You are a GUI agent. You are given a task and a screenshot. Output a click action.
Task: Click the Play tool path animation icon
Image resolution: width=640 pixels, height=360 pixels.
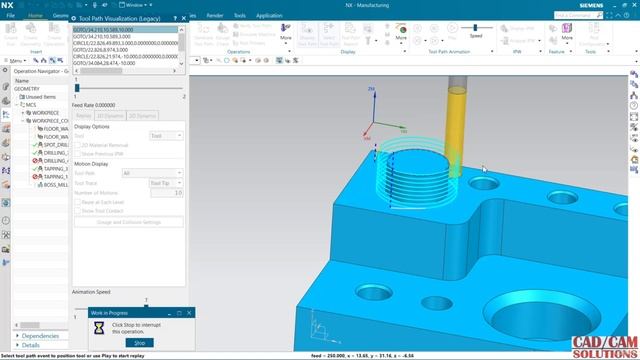pyautogui.click(x=452, y=31)
